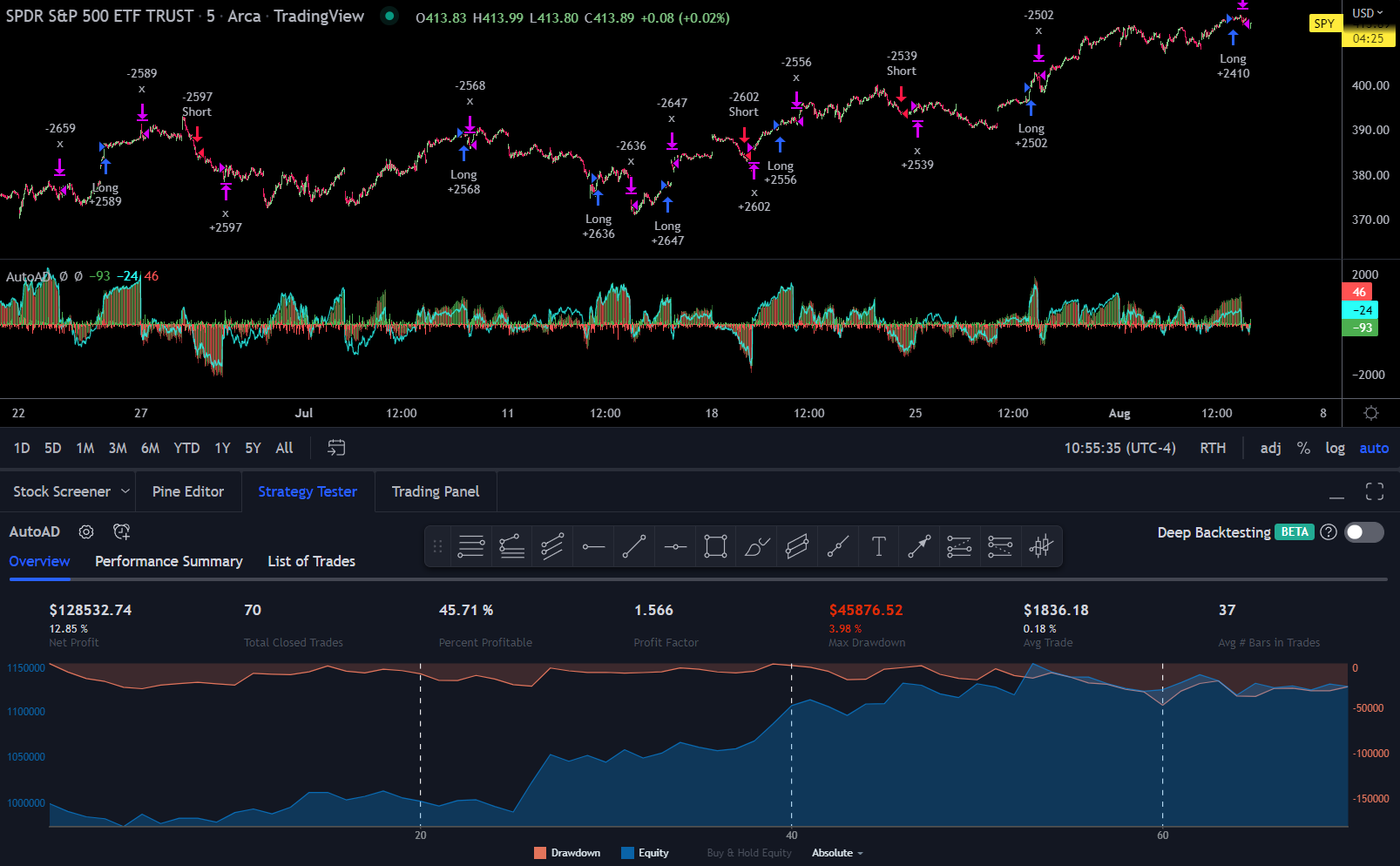Toggle adj dividend adjustment
The width and height of the screenshot is (1400, 866).
(x=1270, y=448)
